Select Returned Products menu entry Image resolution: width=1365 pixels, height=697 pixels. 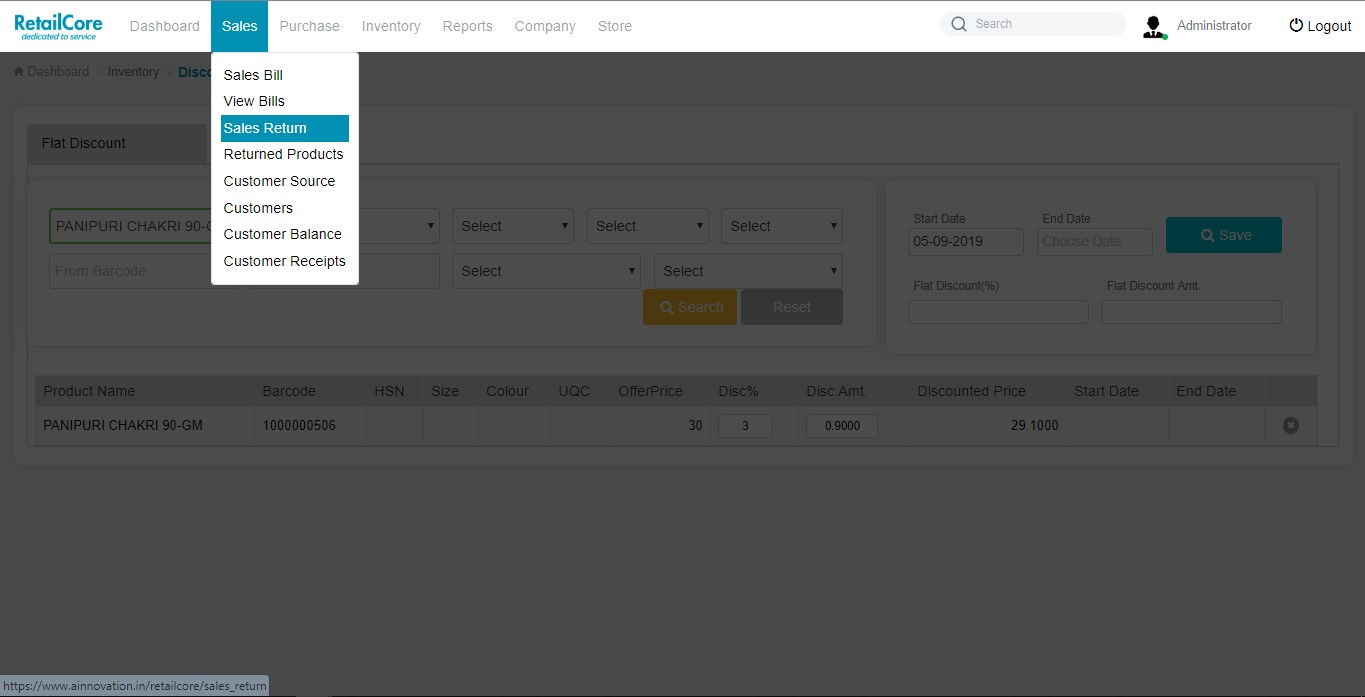click(x=285, y=154)
